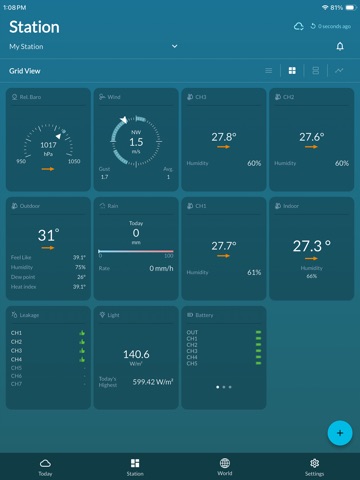Tap the CH2 card thermometer icon
Viewport: 360px width, 480px height.
coord(278,97)
